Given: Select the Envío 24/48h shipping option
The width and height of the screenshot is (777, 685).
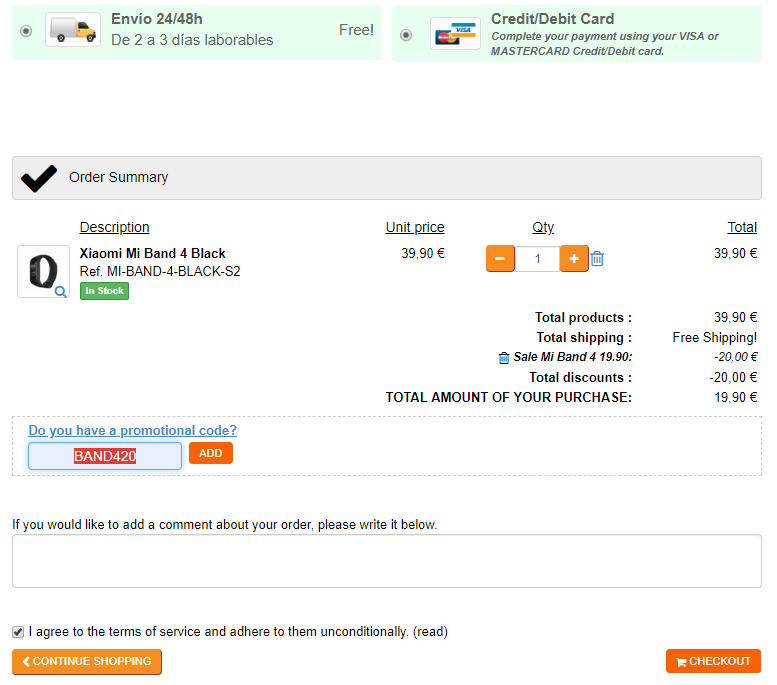Looking at the screenshot, I should coord(26,31).
